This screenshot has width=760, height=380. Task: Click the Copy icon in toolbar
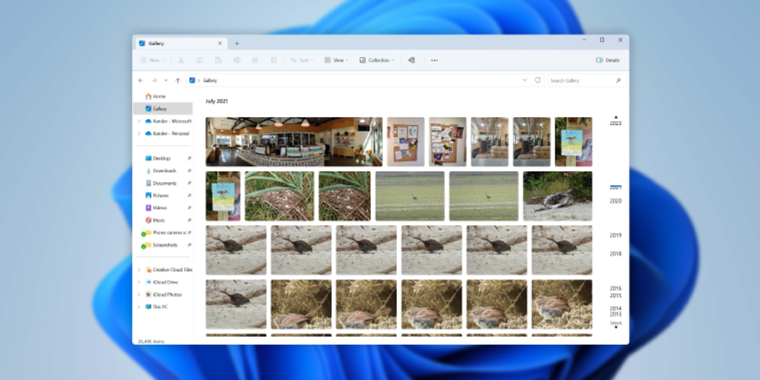coord(199,60)
